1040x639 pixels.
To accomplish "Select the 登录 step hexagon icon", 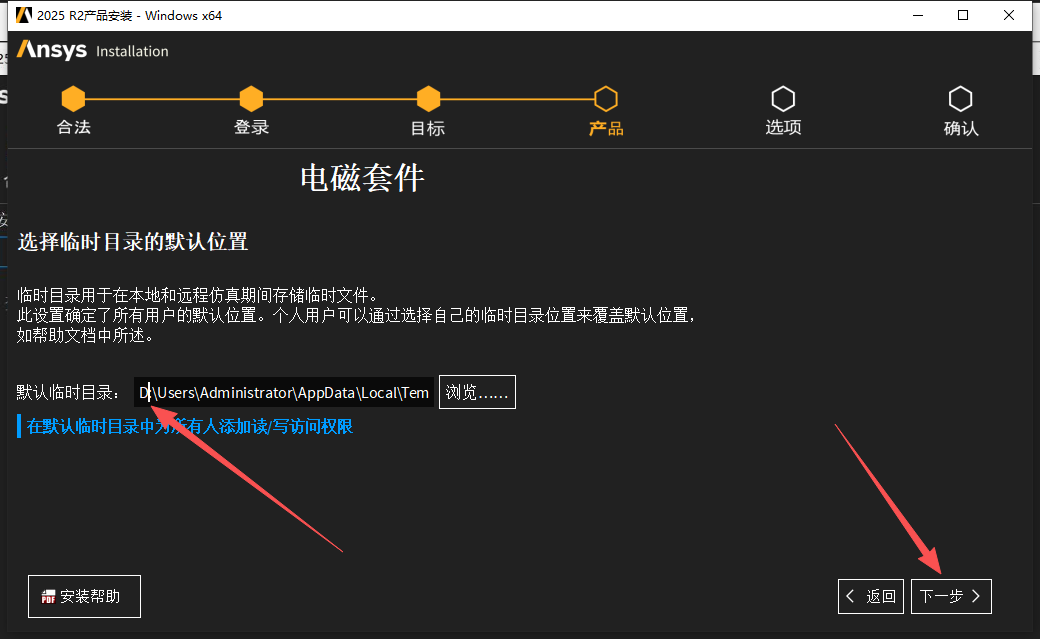I will [251, 99].
